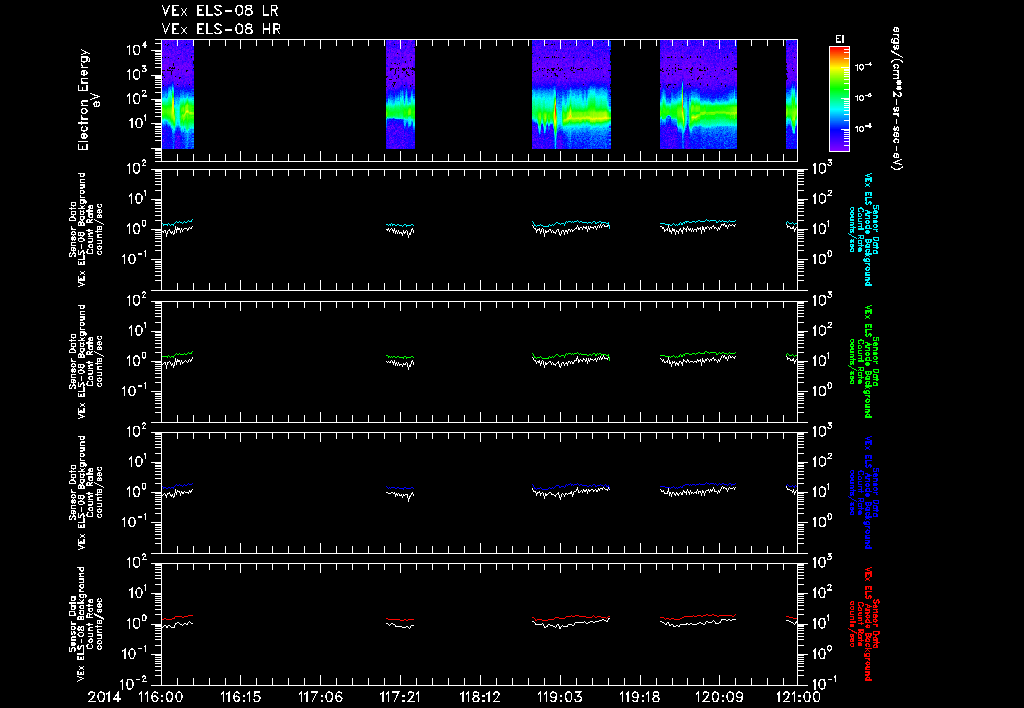Click the "Electron Energy eV" axis label

pos(88,100)
